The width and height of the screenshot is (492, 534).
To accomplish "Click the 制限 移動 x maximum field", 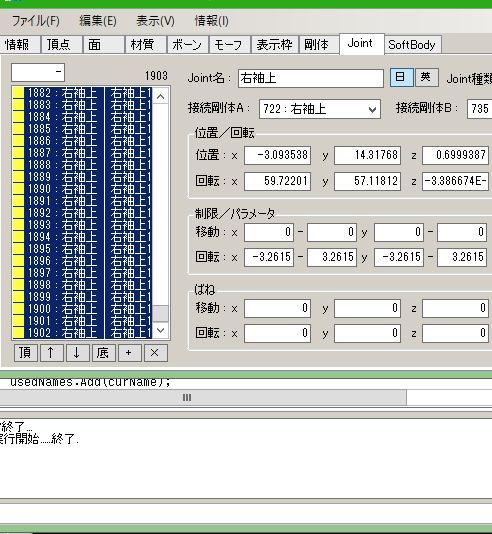I will click(x=332, y=232).
